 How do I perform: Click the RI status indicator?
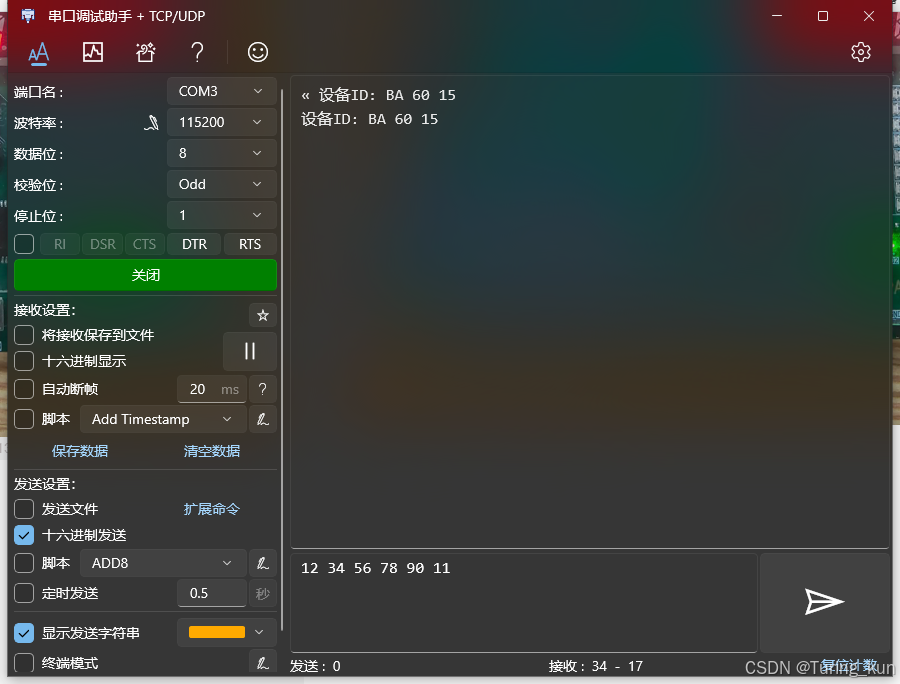(x=60, y=244)
